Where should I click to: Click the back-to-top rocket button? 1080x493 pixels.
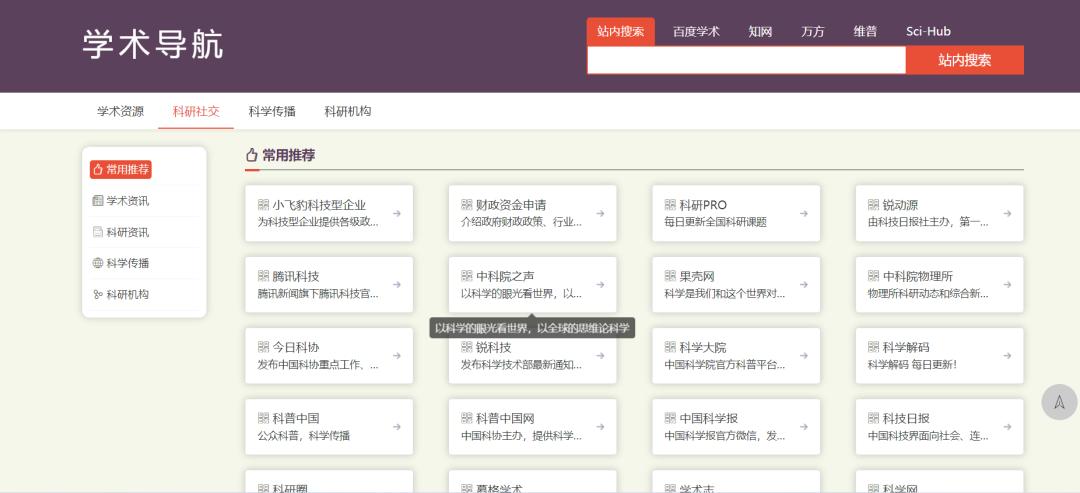(x=1059, y=402)
